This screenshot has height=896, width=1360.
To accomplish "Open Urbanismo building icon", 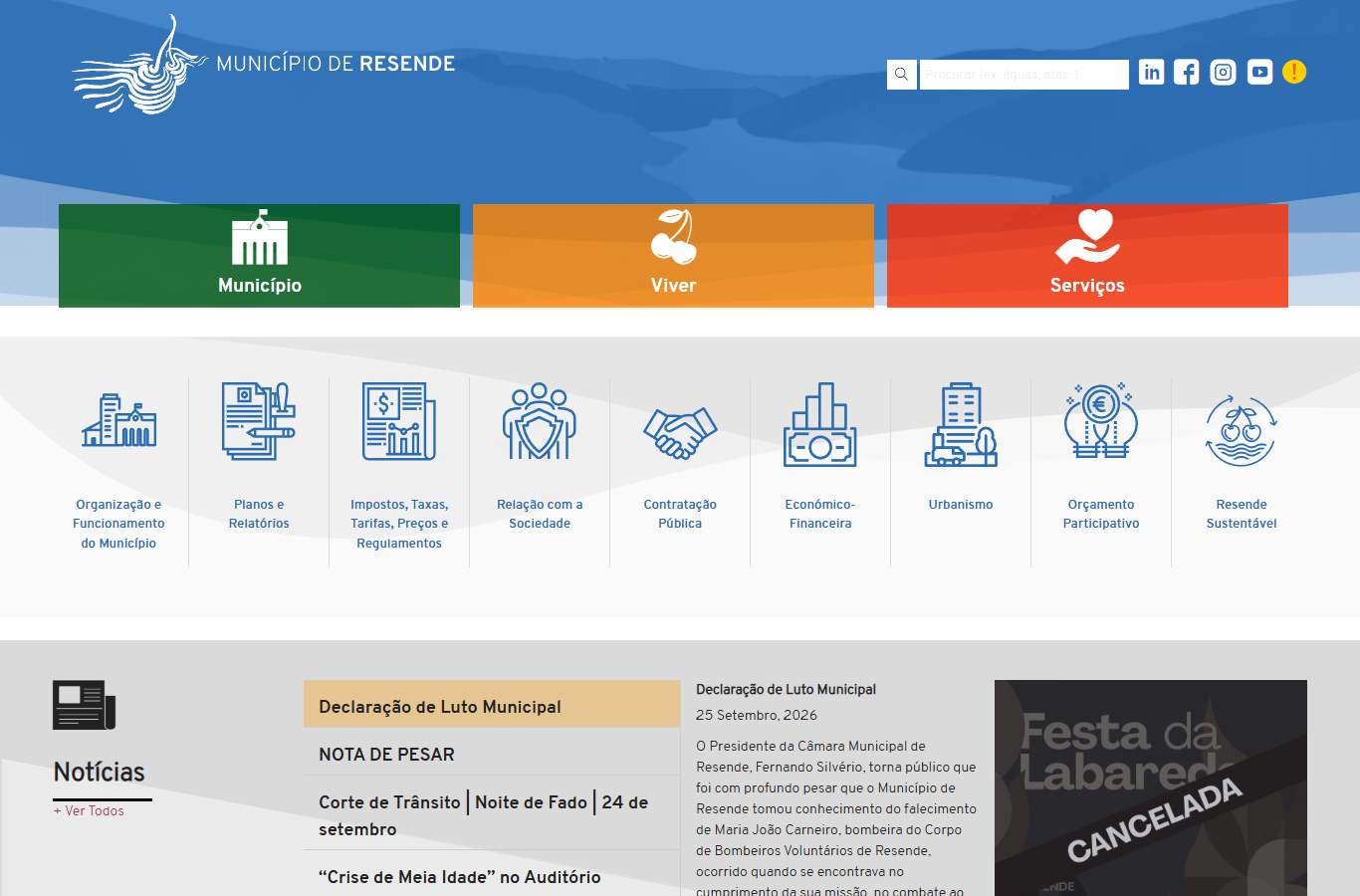I will click(x=961, y=424).
